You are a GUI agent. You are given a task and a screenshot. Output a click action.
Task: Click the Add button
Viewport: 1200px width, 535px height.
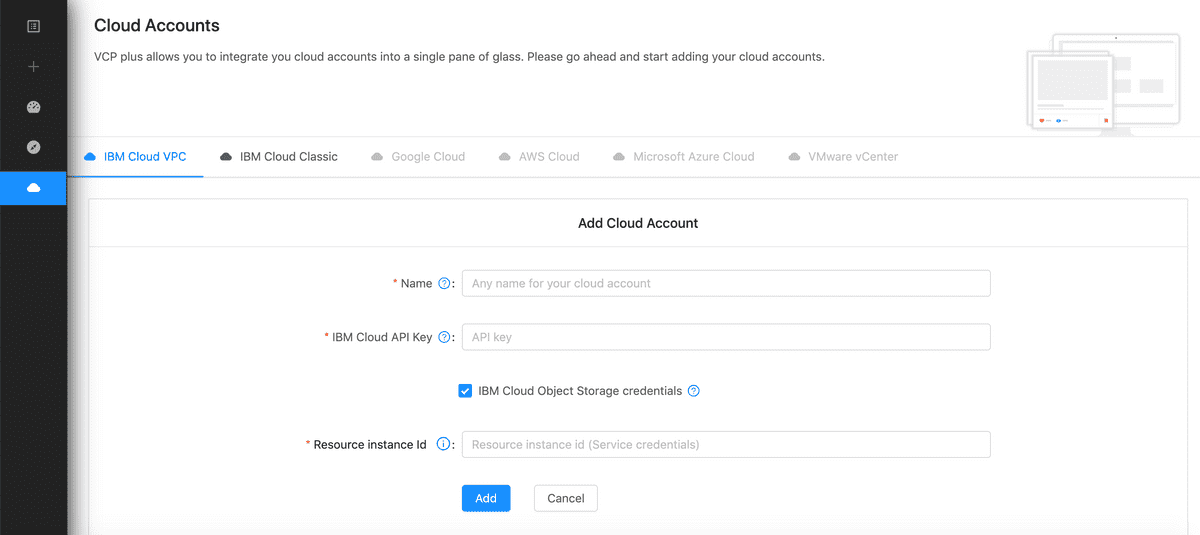pos(486,498)
